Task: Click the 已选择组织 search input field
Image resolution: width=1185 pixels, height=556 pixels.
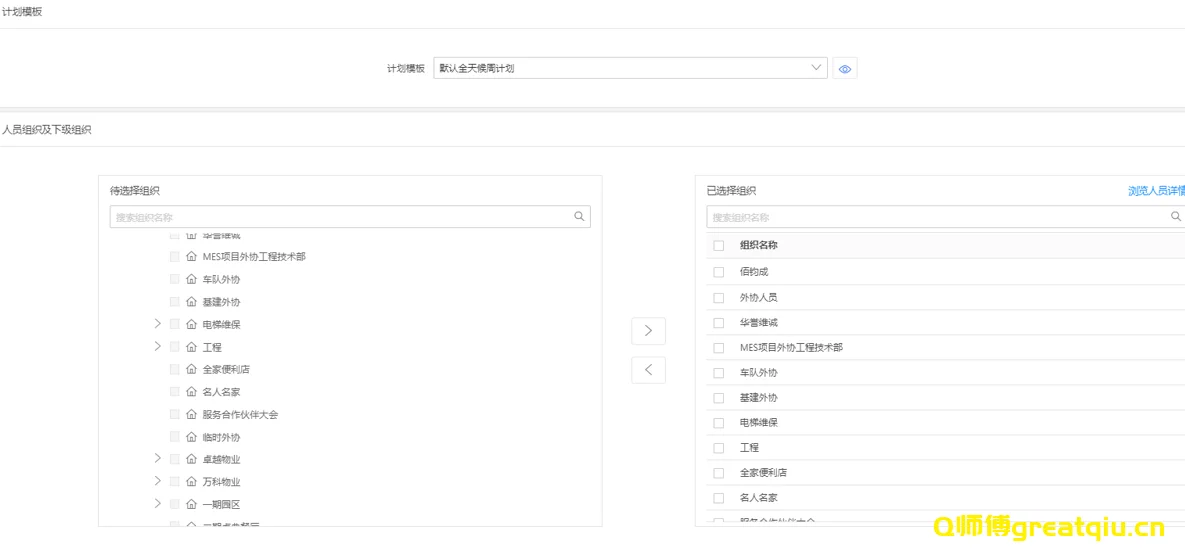Action: coord(935,217)
